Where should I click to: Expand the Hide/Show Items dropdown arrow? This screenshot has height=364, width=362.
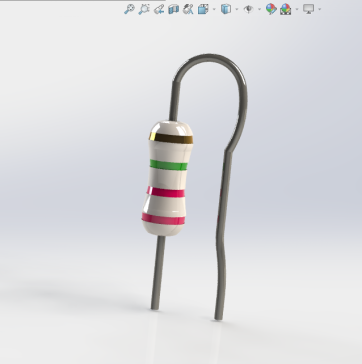click(259, 9)
